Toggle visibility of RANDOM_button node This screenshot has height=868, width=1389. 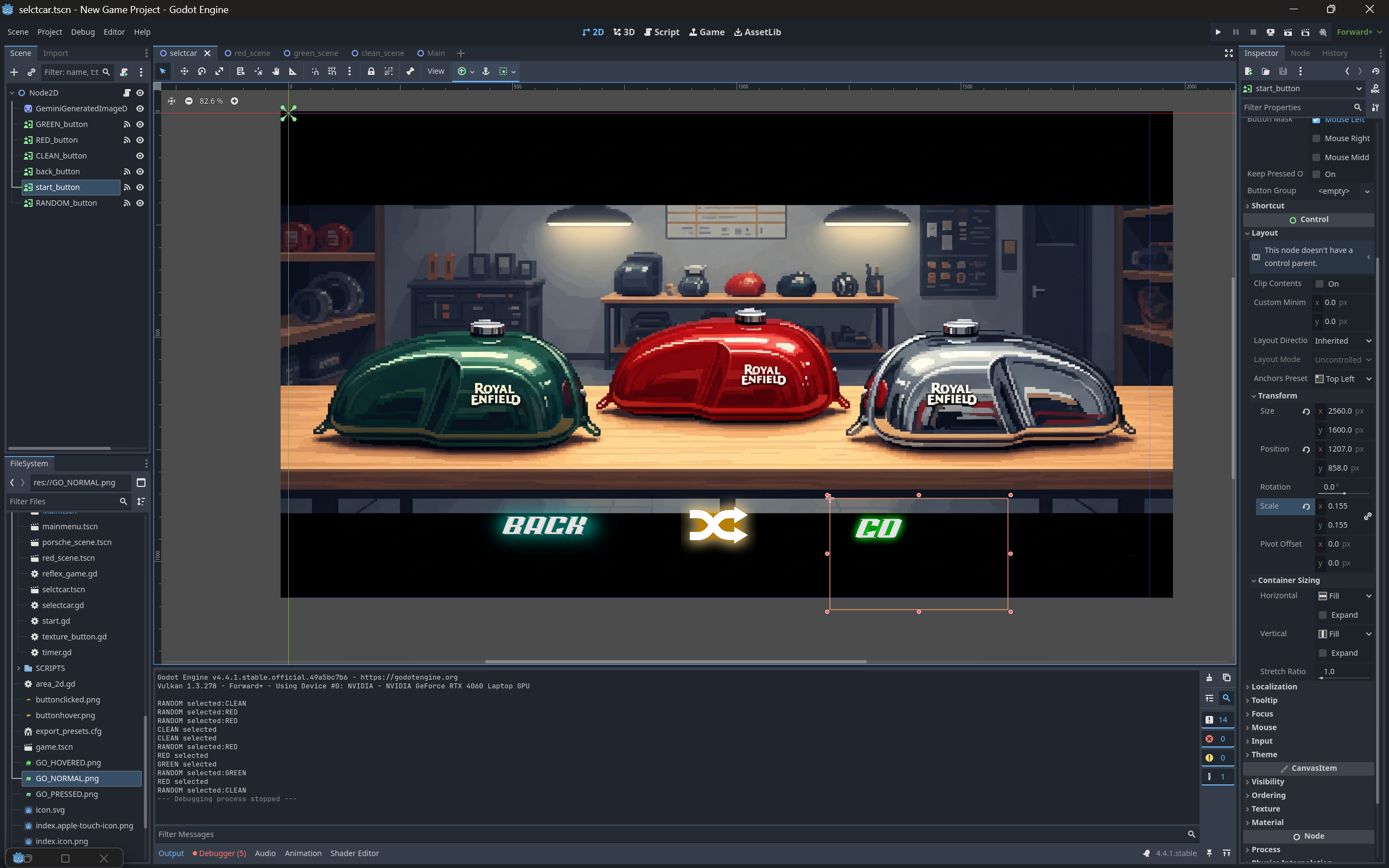tap(139, 203)
